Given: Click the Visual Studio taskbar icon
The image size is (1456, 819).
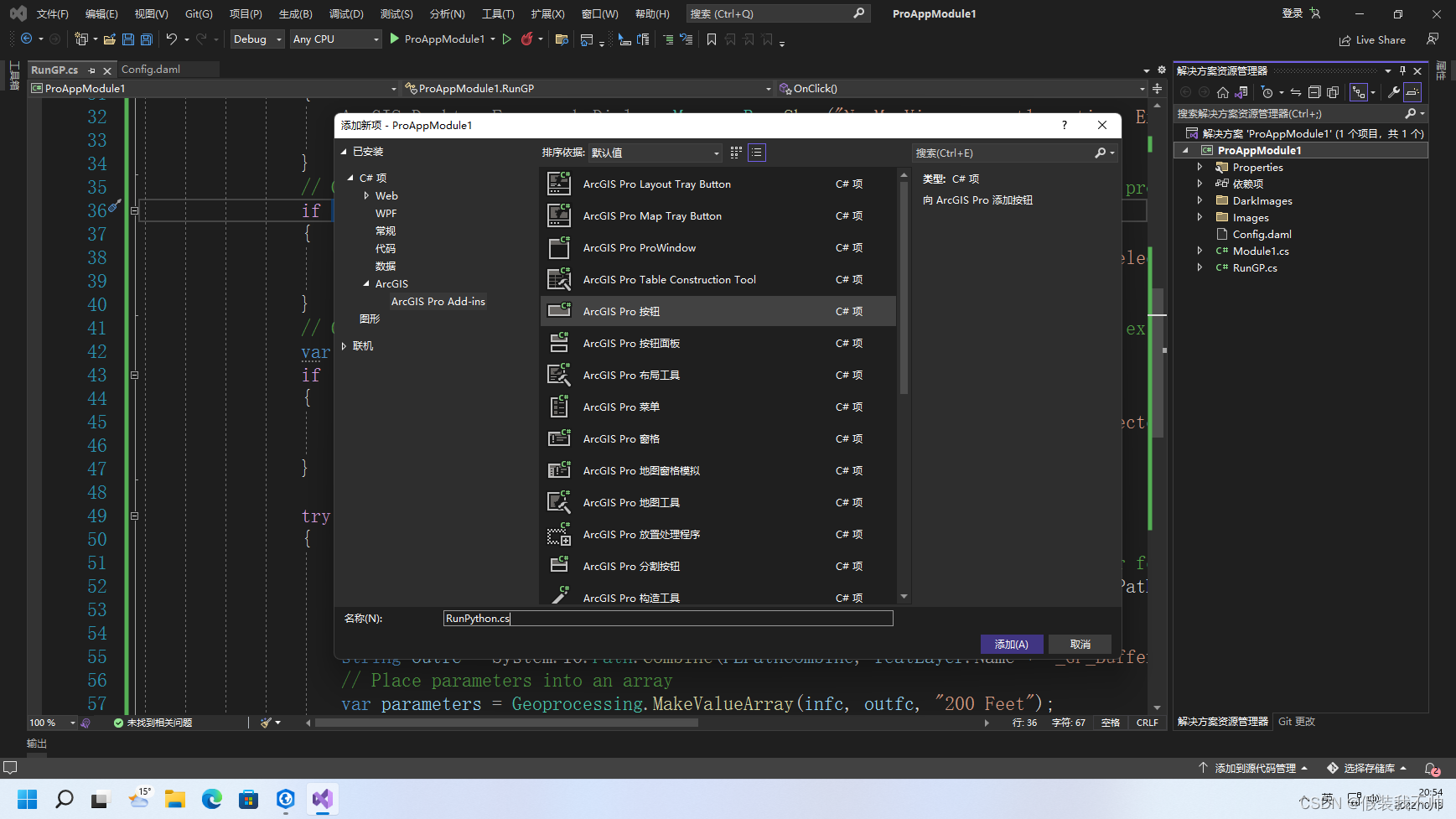Looking at the screenshot, I should pos(322,799).
